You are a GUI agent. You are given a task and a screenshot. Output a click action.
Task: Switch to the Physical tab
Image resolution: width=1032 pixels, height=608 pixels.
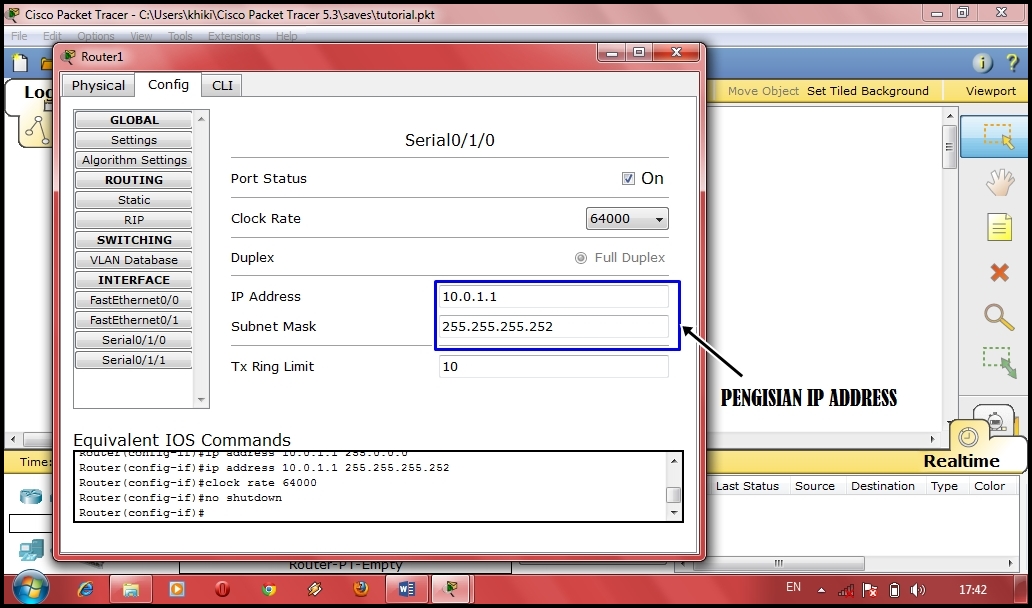click(98, 86)
